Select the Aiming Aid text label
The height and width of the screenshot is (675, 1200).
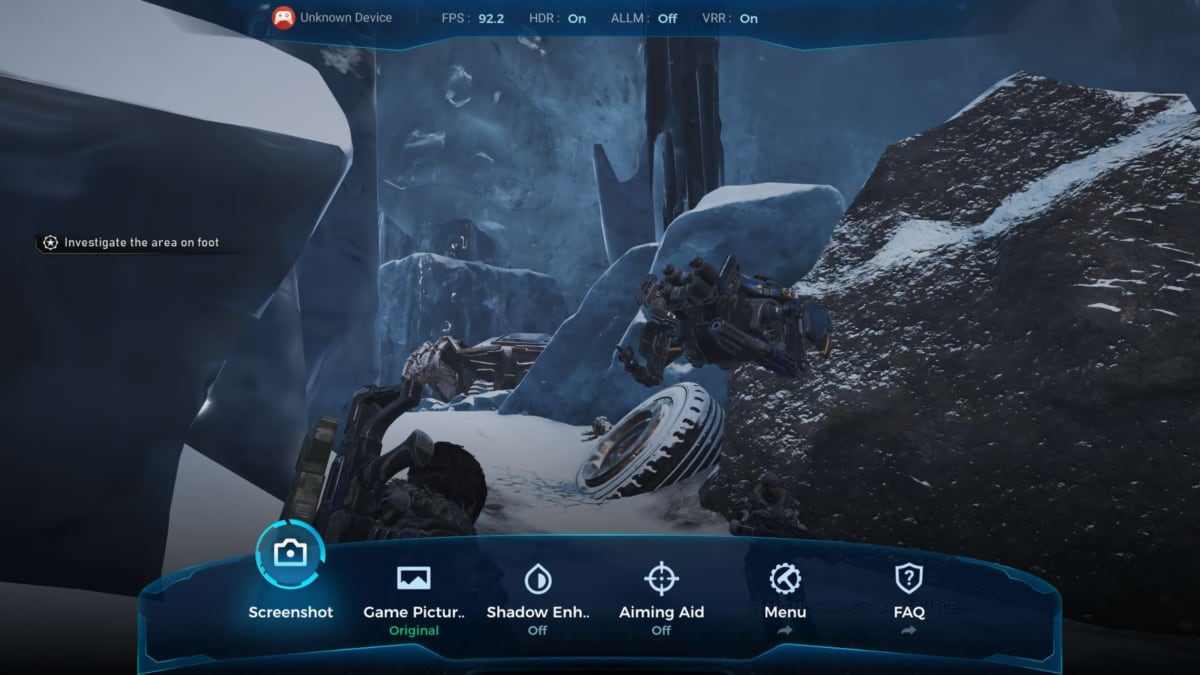click(661, 612)
